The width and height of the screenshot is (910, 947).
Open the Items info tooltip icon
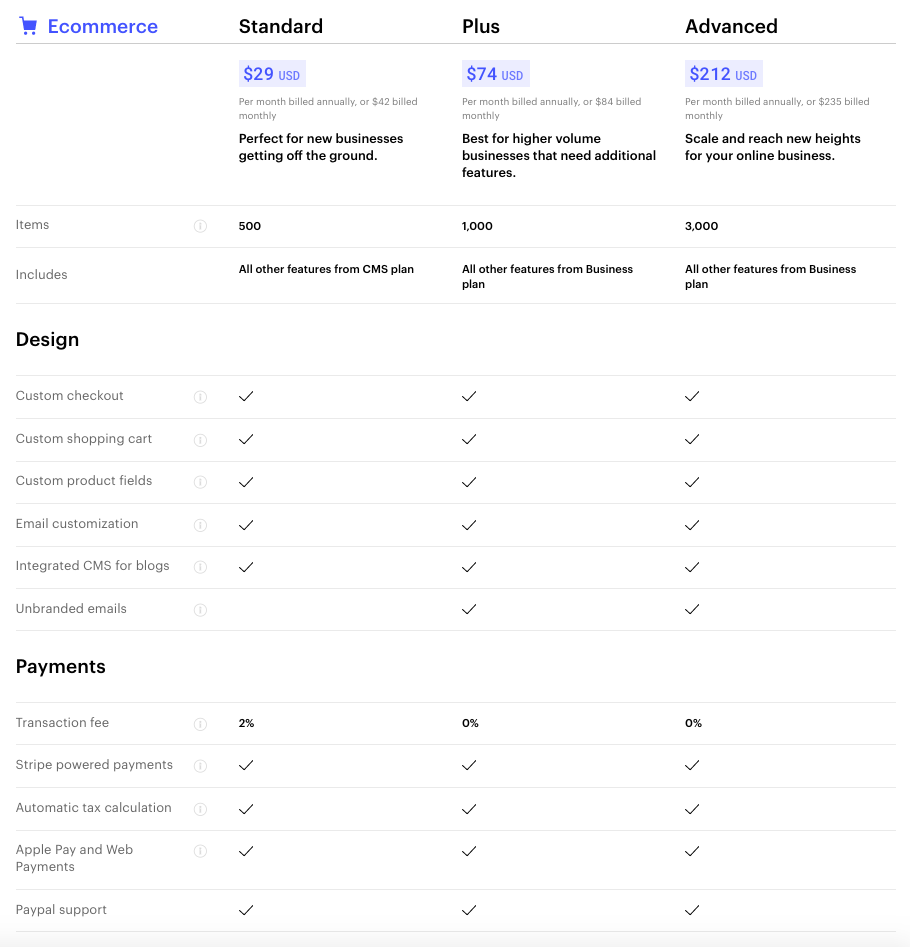click(200, 225)
